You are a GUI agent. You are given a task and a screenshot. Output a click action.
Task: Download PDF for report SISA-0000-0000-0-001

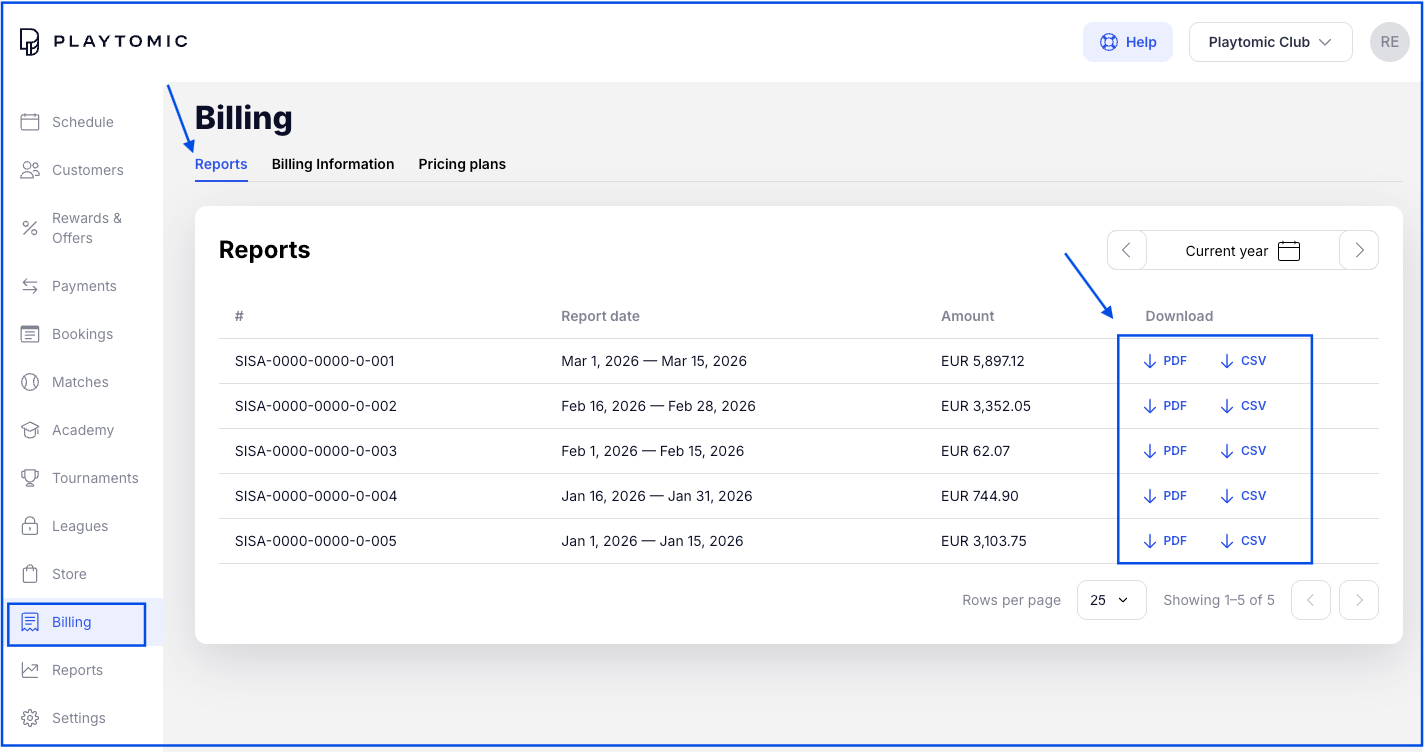[1165, 361]
